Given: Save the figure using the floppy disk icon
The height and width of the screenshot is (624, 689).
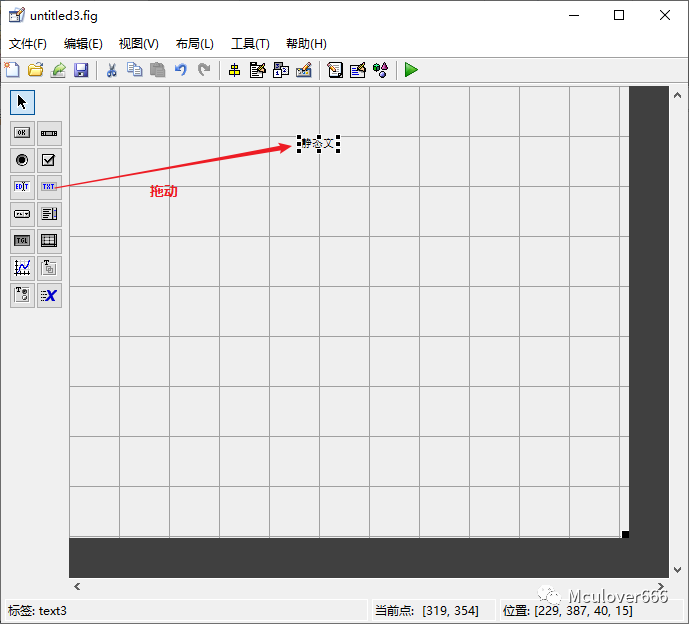Looking at the screenshot, I should 81,70.
